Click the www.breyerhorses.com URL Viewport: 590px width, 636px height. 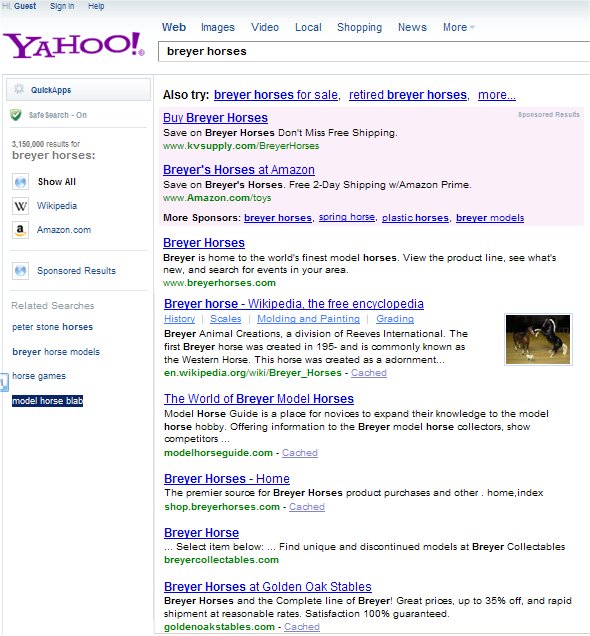219,283
